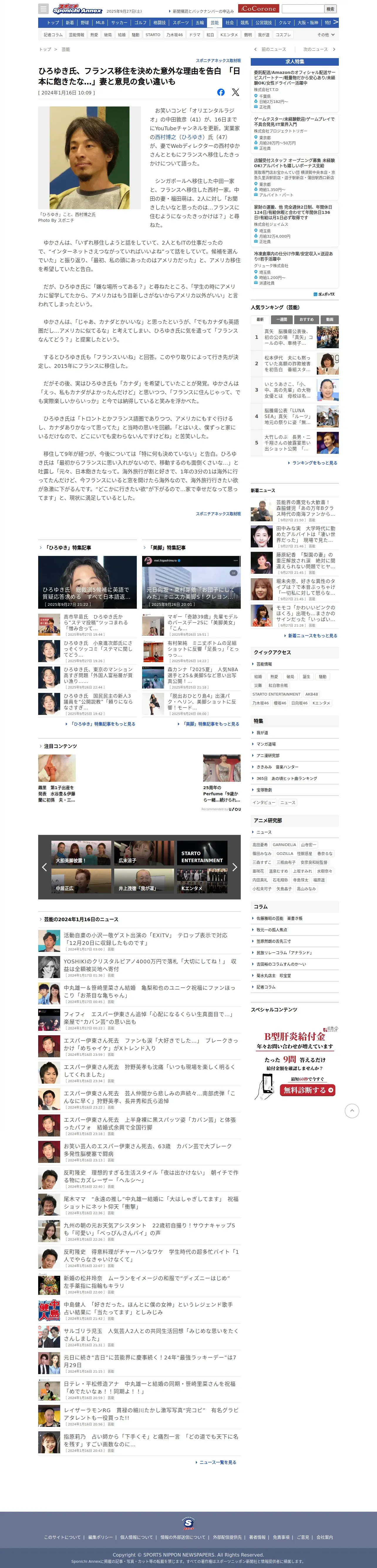Click the 乃木坂46 sub-nav tag

(x=175, y=35)
